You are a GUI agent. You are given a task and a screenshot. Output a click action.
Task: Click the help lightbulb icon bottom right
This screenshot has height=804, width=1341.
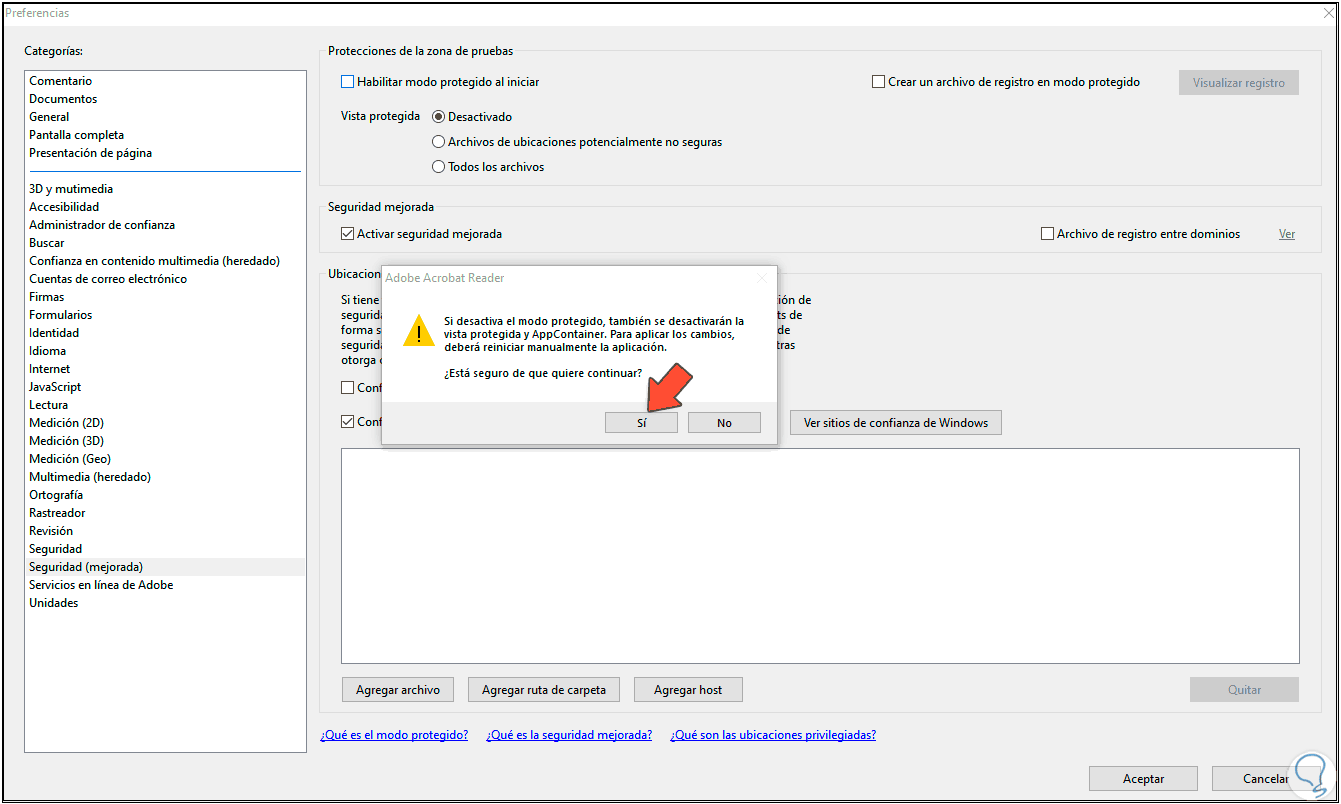pos(1310,775)
